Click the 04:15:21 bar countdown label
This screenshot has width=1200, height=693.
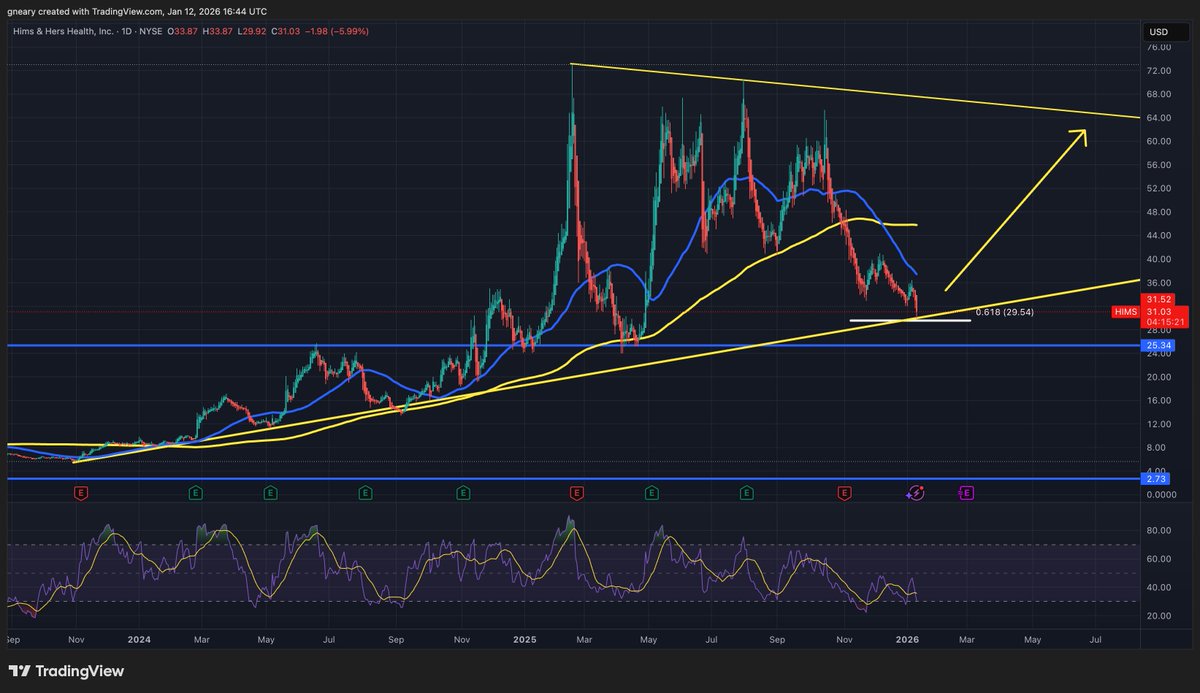pos(1164,322)
